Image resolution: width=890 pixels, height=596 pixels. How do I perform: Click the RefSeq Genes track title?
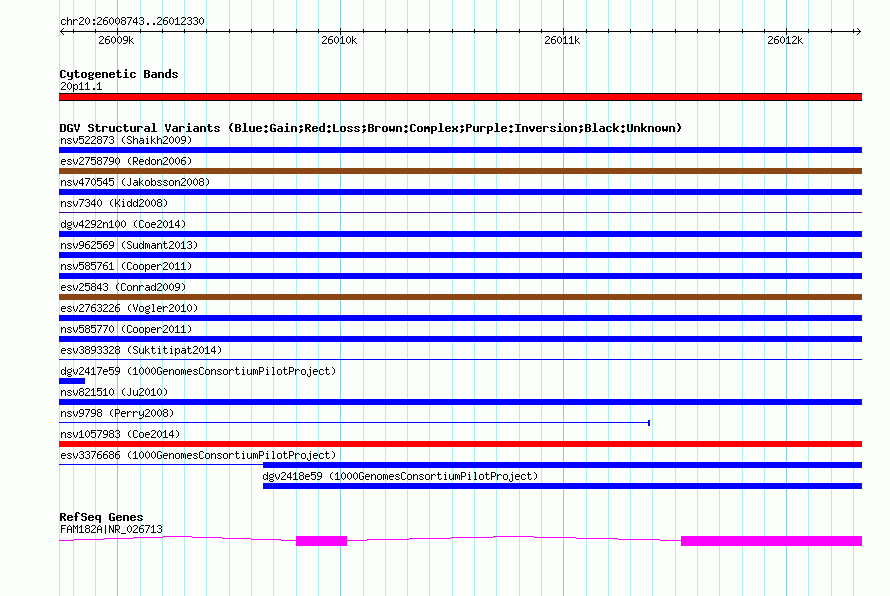[102, 517]
